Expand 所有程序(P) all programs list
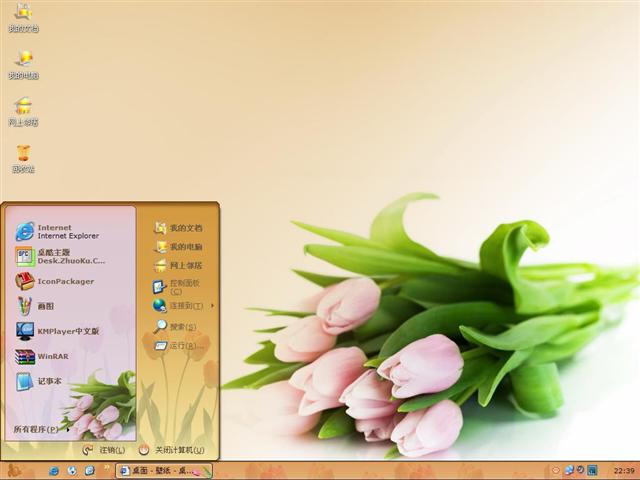The width and height of the screenshot is (640, 480). pos(41,429)
